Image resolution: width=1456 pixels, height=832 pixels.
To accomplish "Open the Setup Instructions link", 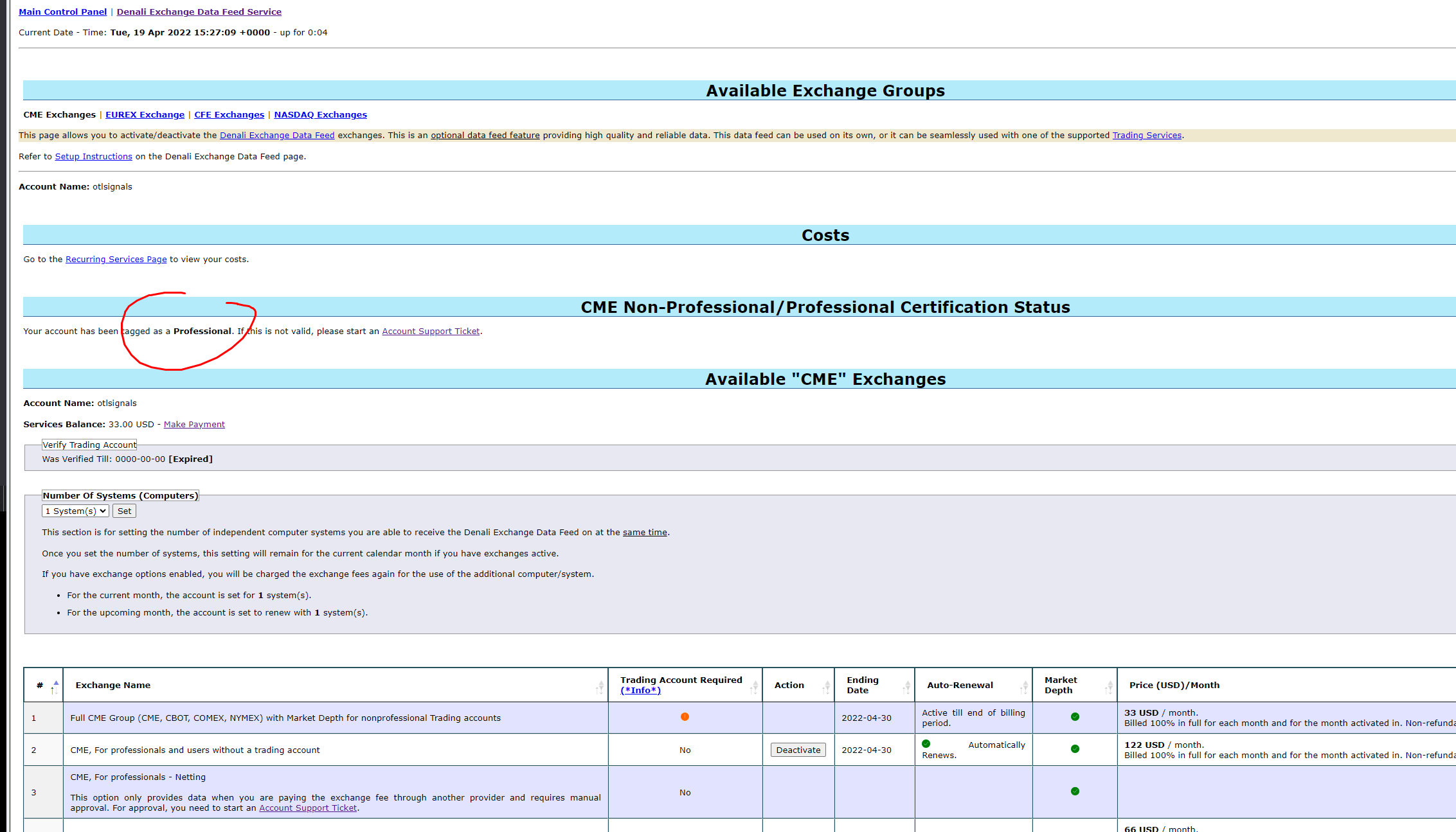I will (x=93, y=157).
